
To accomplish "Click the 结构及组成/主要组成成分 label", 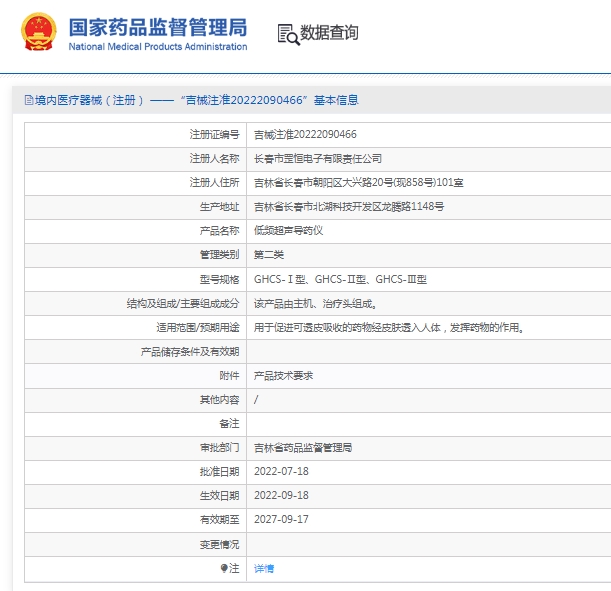I will pos(183,303).
